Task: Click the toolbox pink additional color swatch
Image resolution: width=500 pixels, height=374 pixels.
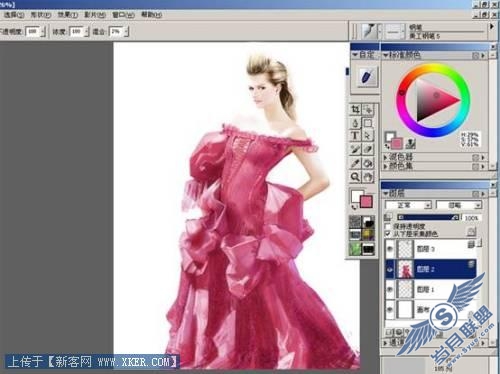Action: pyautogui.click(x=366, y=202)
